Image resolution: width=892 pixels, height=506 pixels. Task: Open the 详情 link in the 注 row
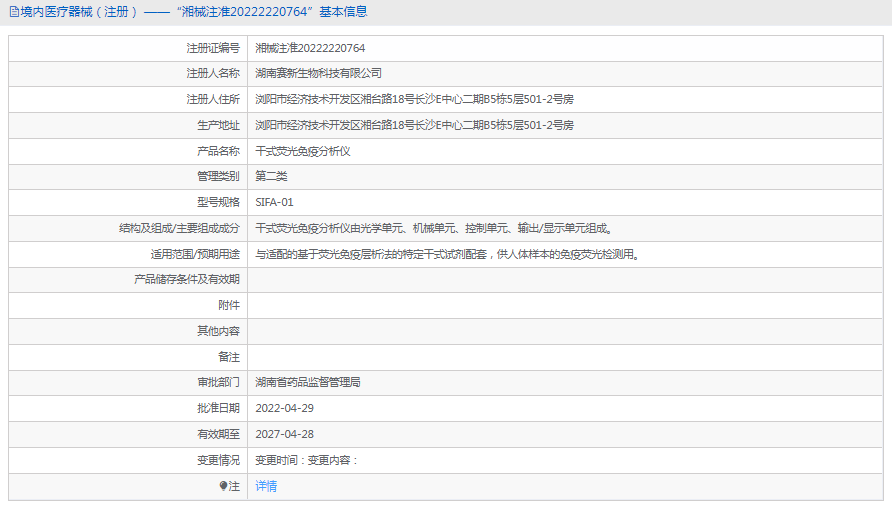click(x=266, y=486)
